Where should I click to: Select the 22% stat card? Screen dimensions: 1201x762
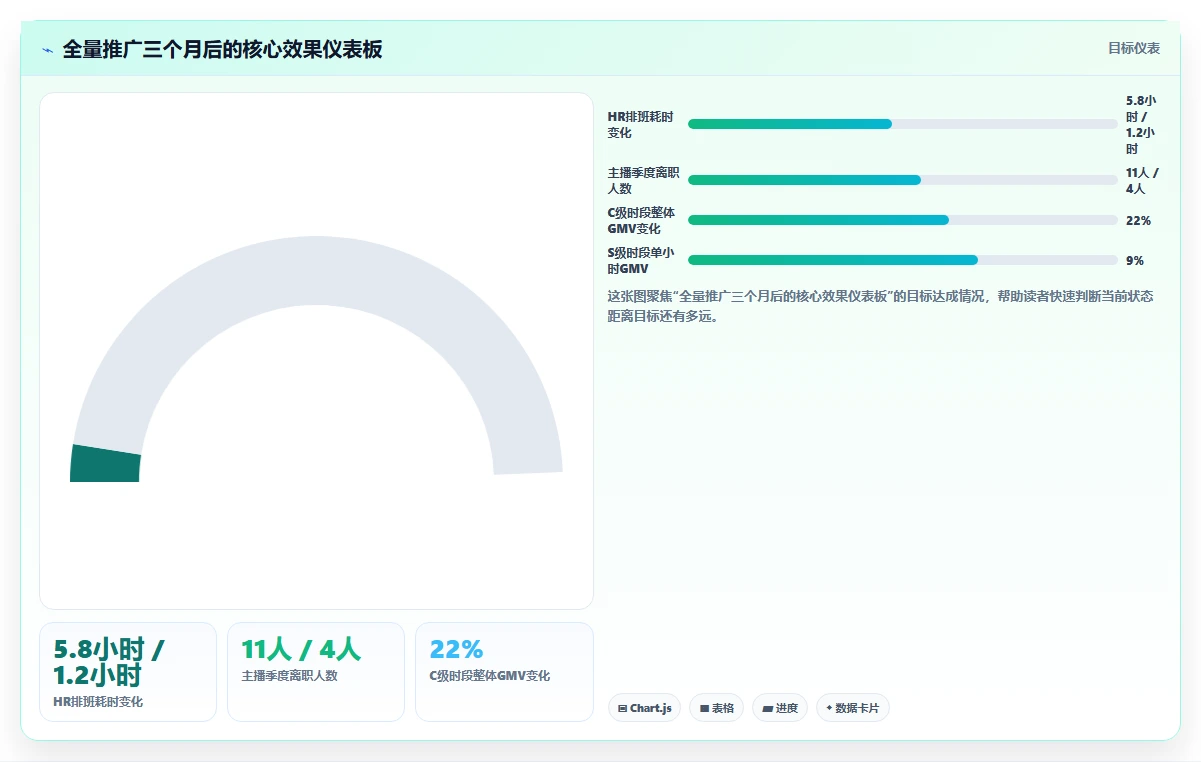(504, 672)
